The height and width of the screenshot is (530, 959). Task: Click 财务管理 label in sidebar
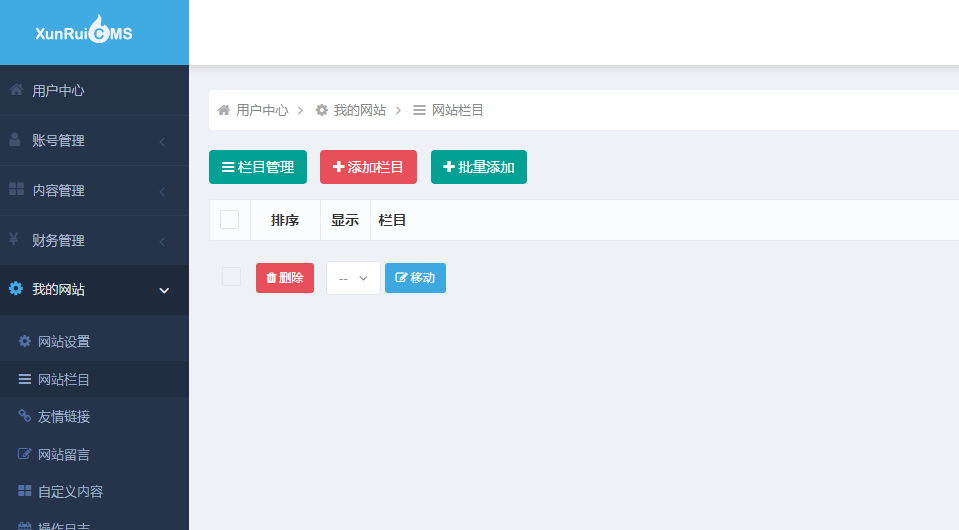point(58,240)
